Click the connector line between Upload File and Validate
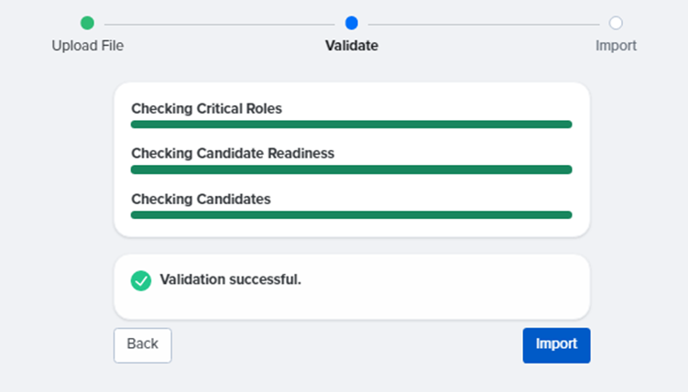688x392 pixels. tap(219, 25)
